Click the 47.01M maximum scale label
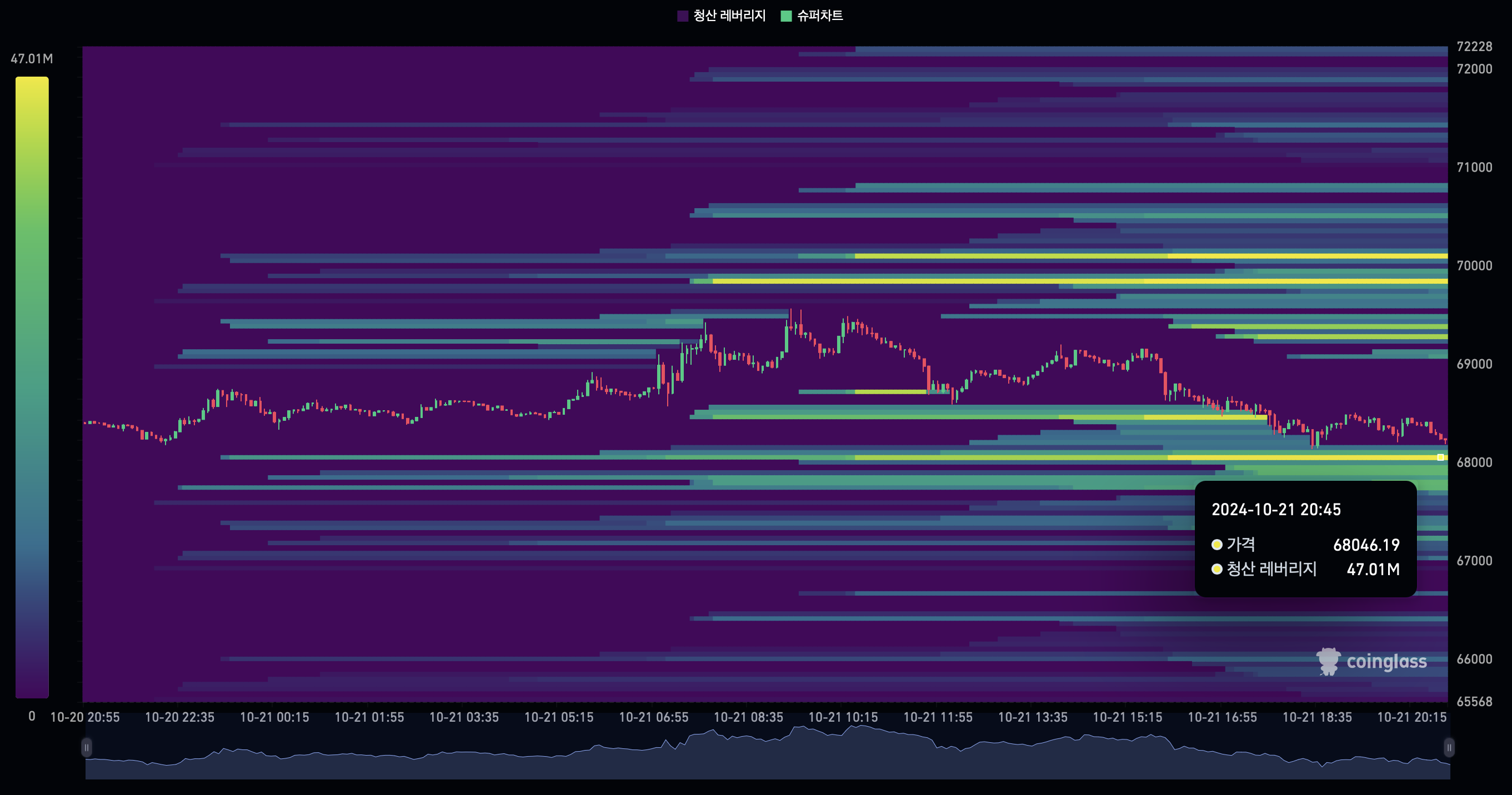 tap(32, 59)
